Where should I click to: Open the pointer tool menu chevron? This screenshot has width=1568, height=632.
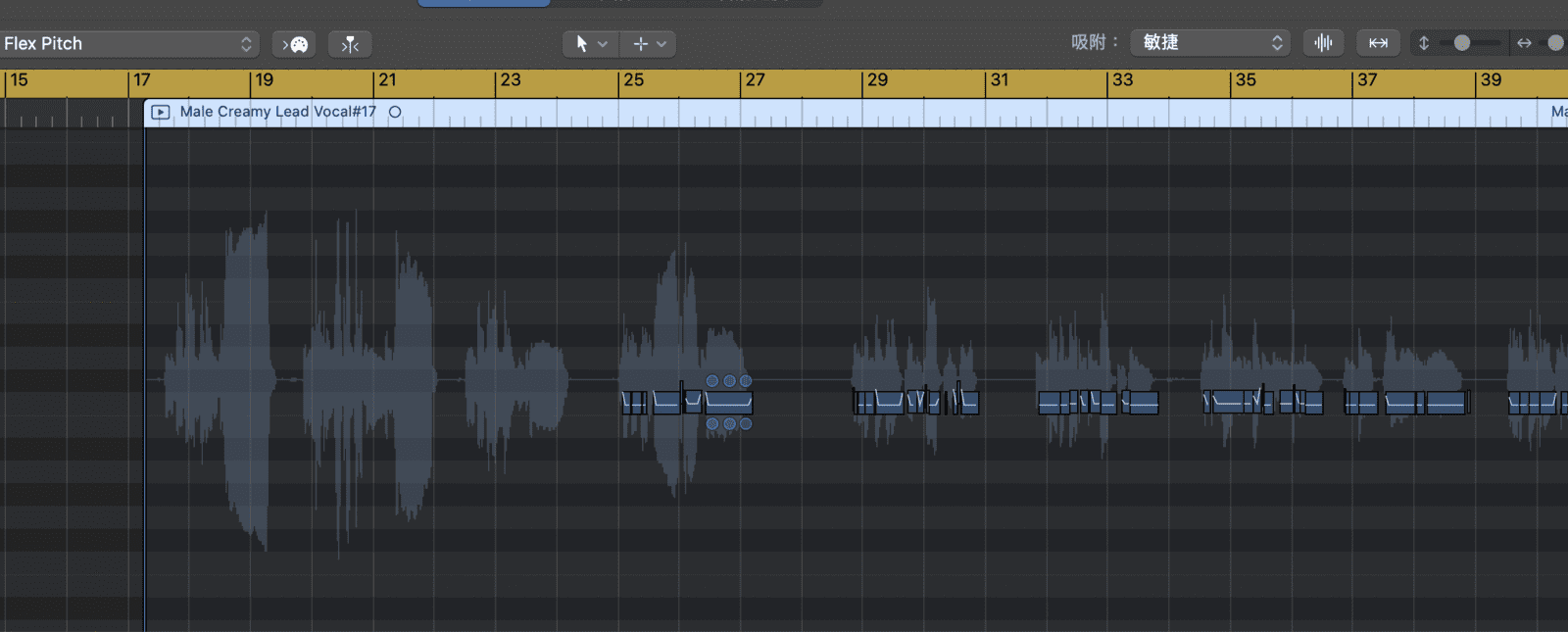coord(603,44)
